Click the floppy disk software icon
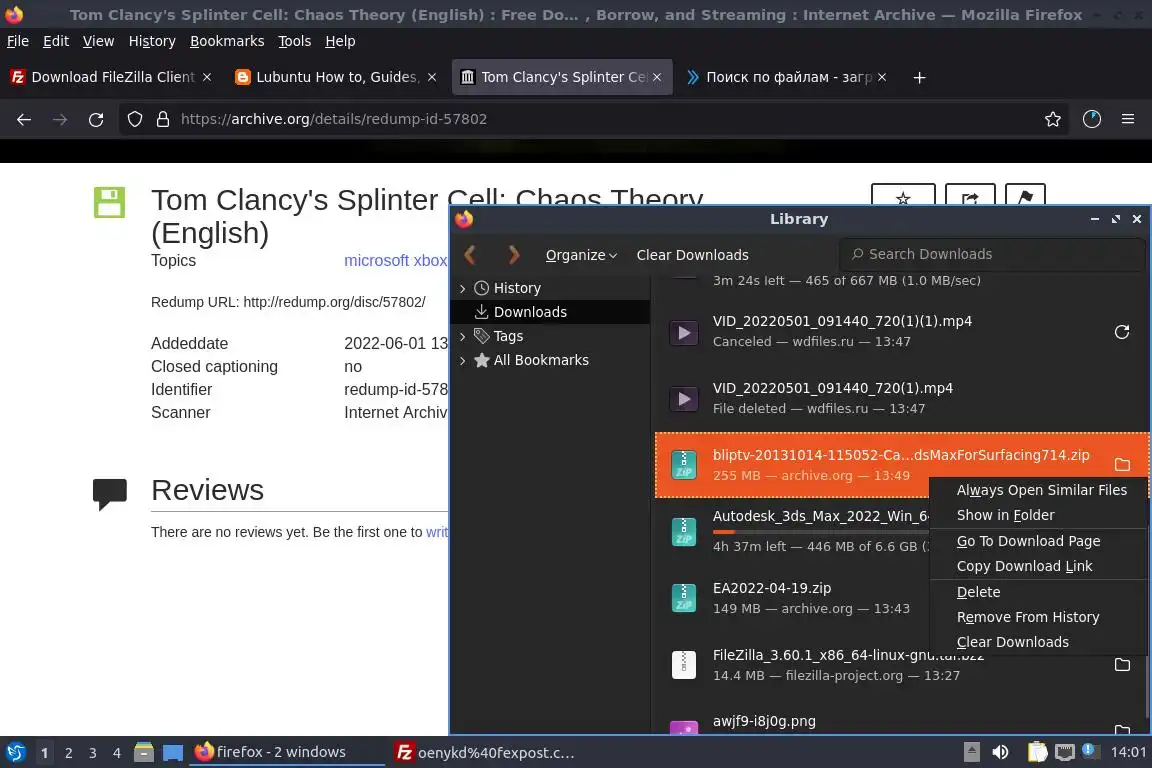 [x=109, y=202]
